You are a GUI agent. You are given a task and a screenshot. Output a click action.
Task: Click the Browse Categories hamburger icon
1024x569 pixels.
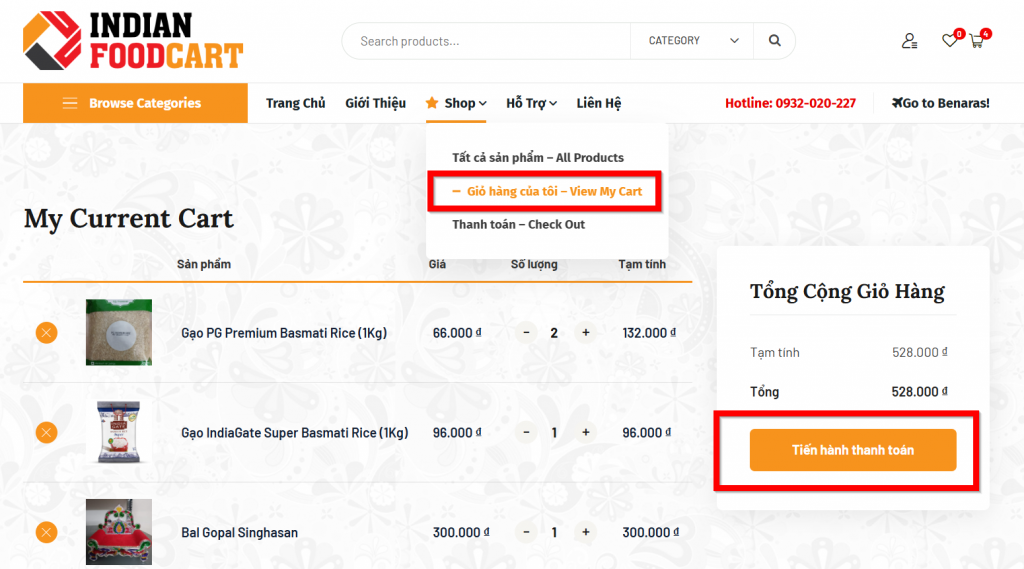tap(70, 103)
